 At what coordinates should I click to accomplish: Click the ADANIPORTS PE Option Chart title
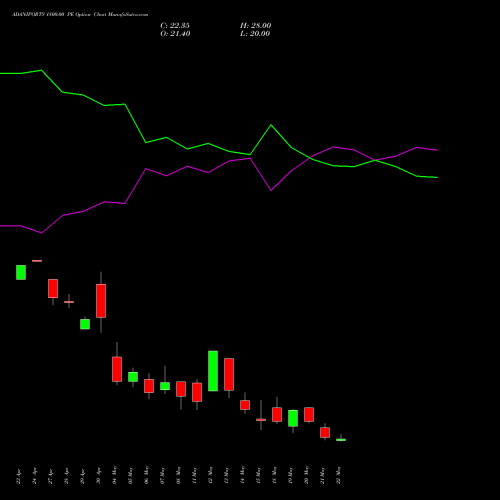click(80, 15)
